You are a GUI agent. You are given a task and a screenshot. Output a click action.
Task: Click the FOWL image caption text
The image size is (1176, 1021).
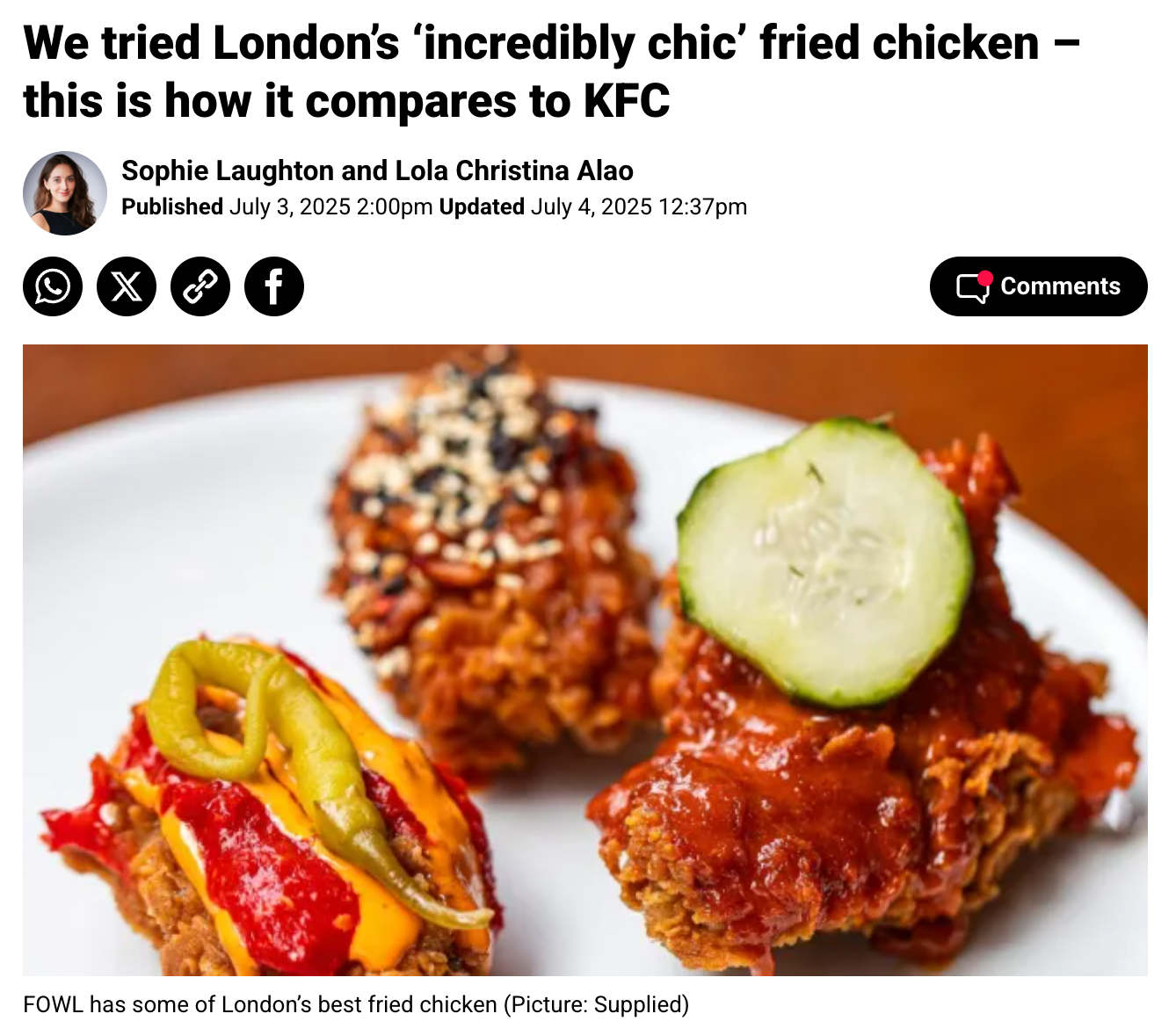[356, 1004]
